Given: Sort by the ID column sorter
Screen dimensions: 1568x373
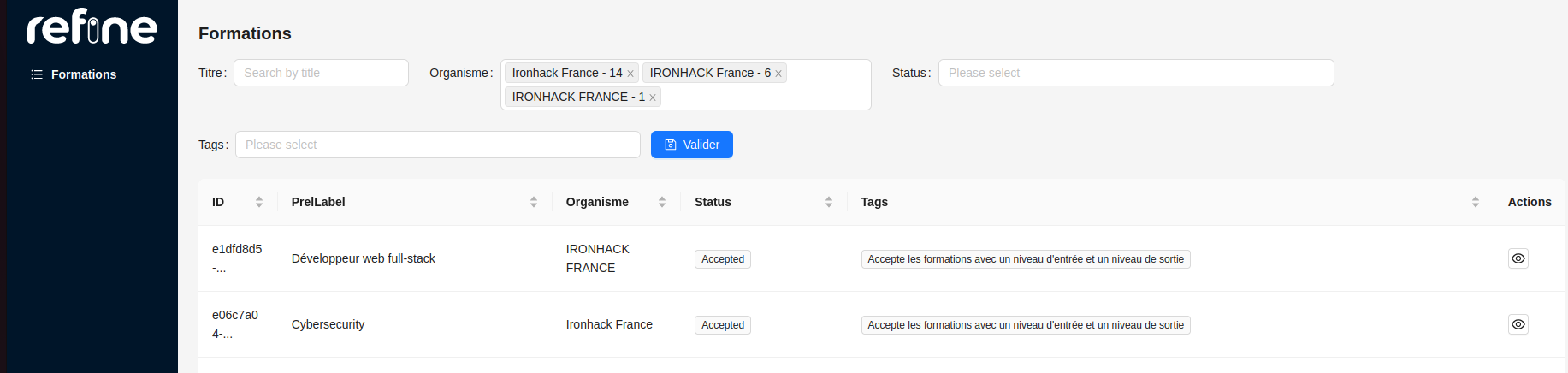Looking at the screenshot, I should [x=259, y=202].
